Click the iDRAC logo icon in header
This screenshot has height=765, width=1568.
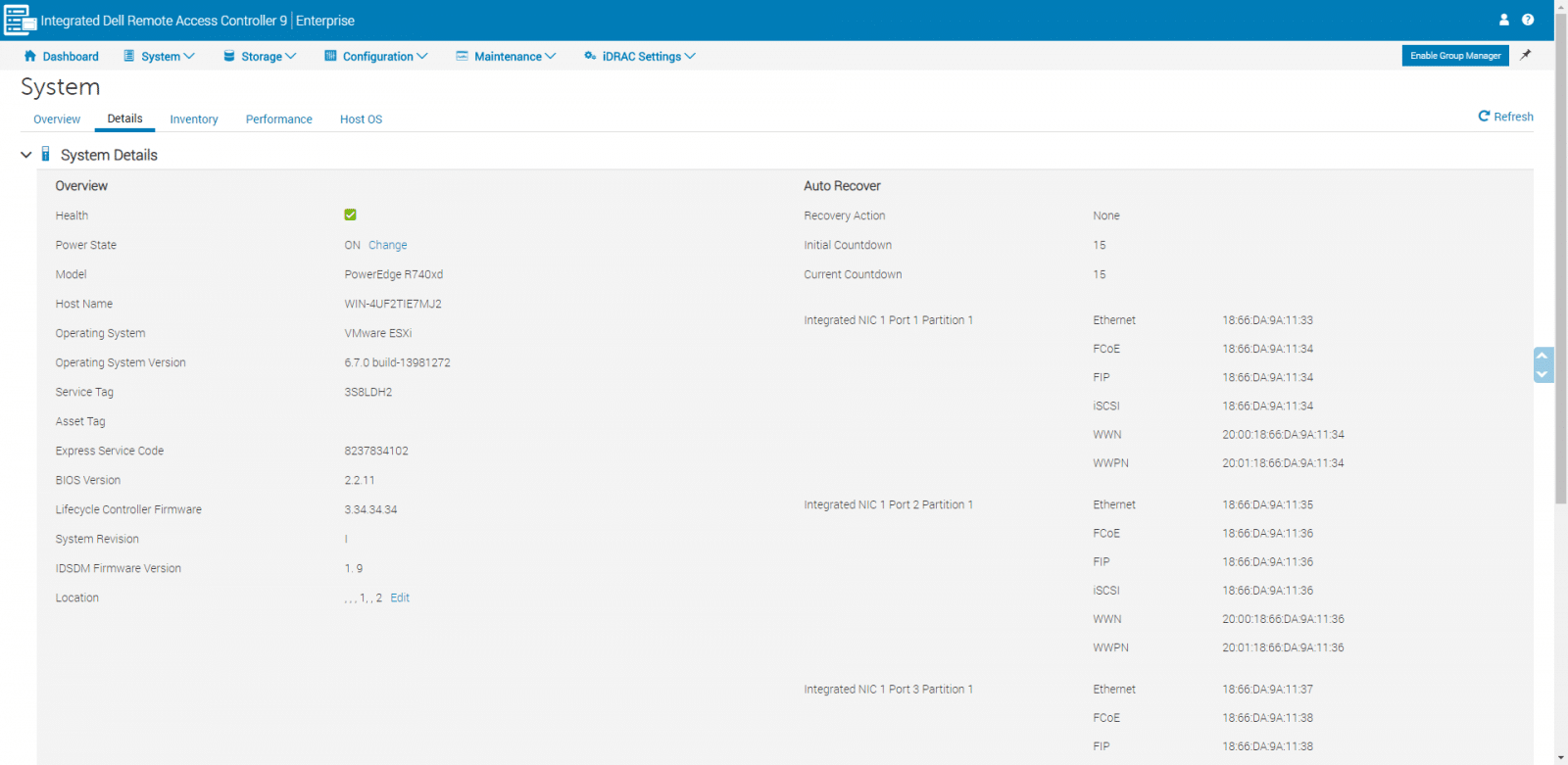[x=21, y=21]
